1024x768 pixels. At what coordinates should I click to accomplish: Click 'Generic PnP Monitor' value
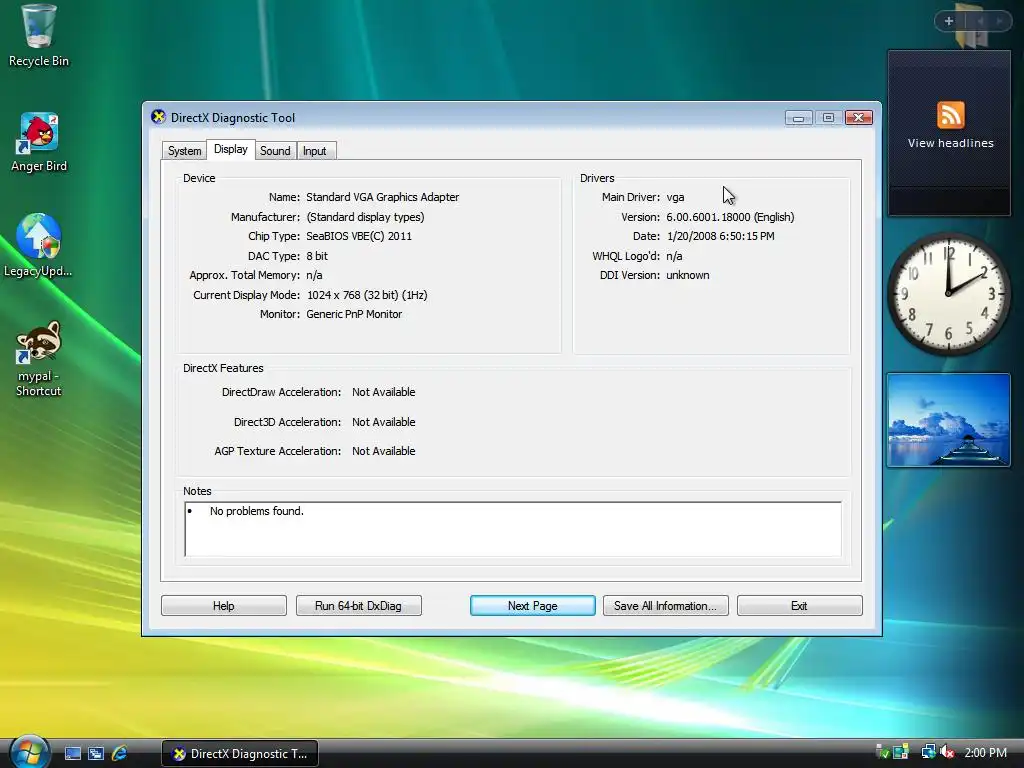coord(354,314)
